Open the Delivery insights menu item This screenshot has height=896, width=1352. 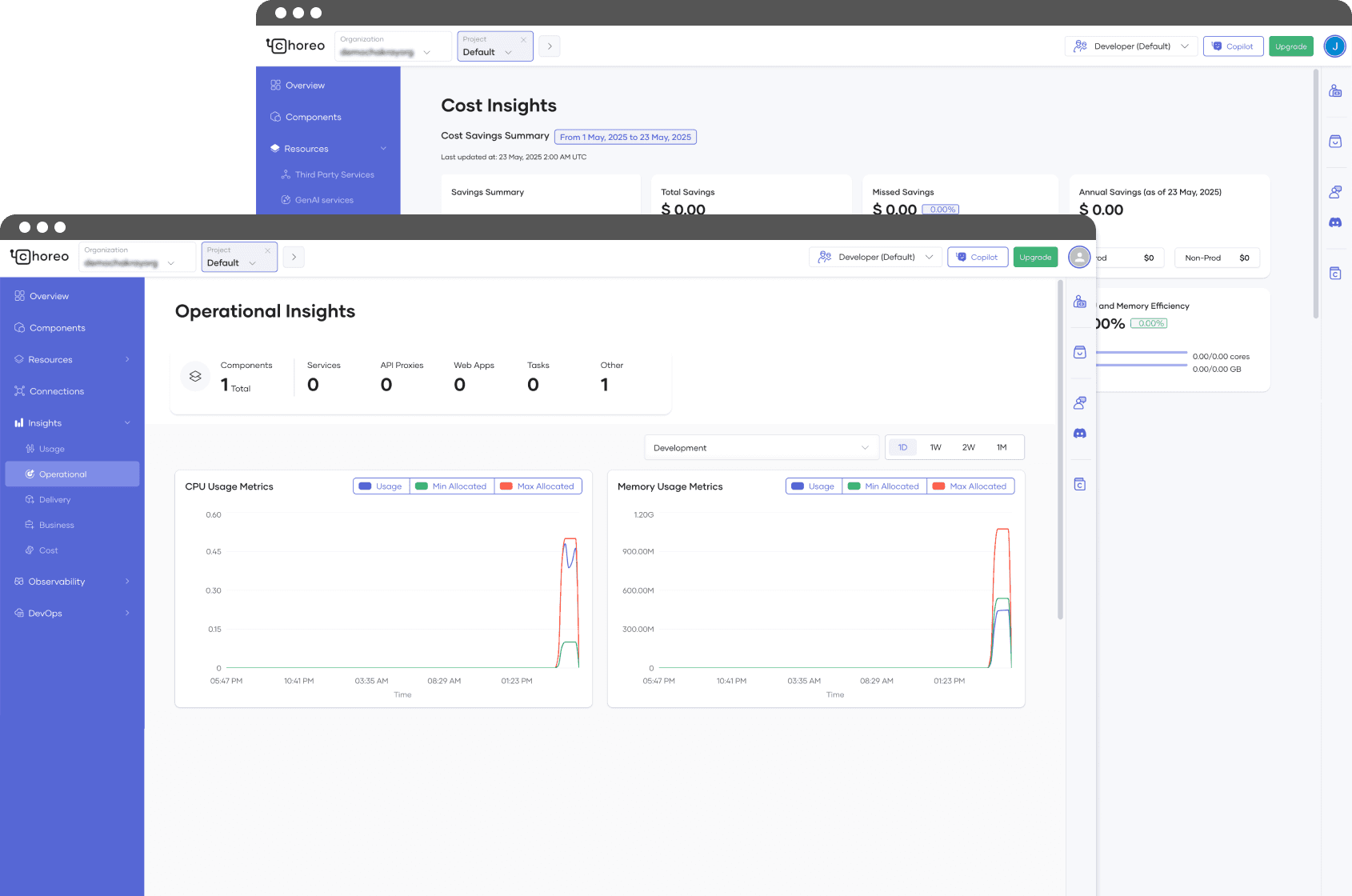[x=54, y=500]
